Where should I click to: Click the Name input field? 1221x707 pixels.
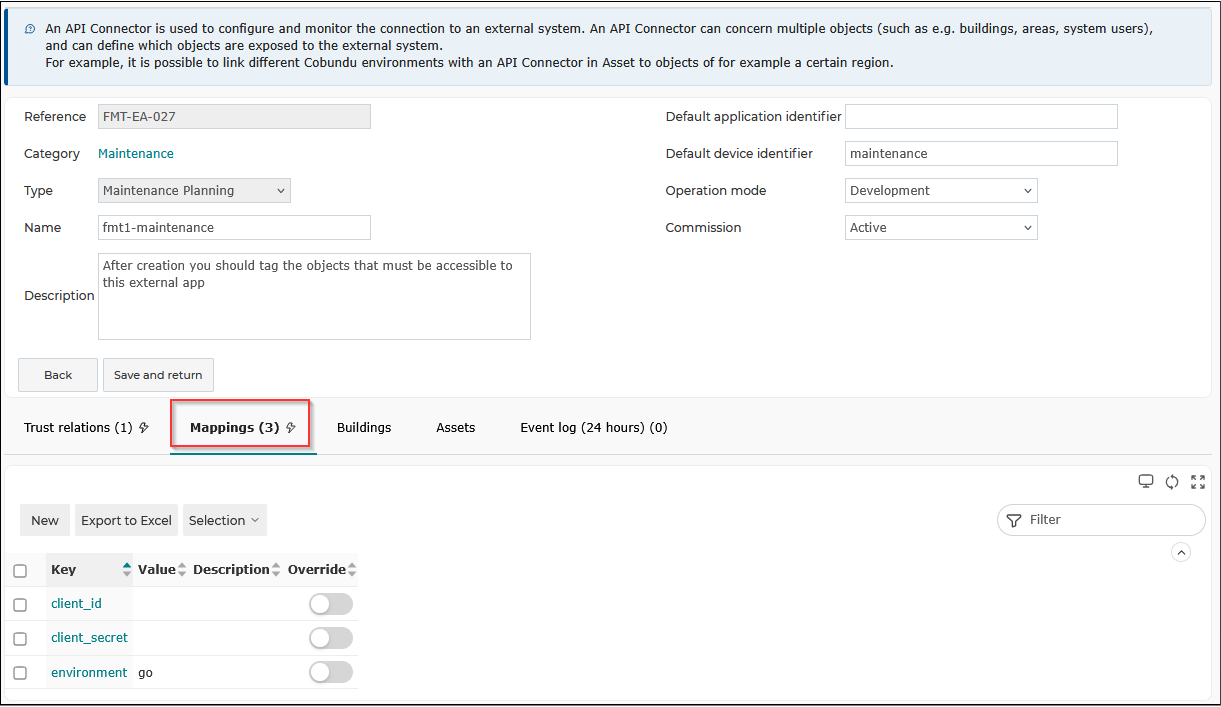coord(234,228)
